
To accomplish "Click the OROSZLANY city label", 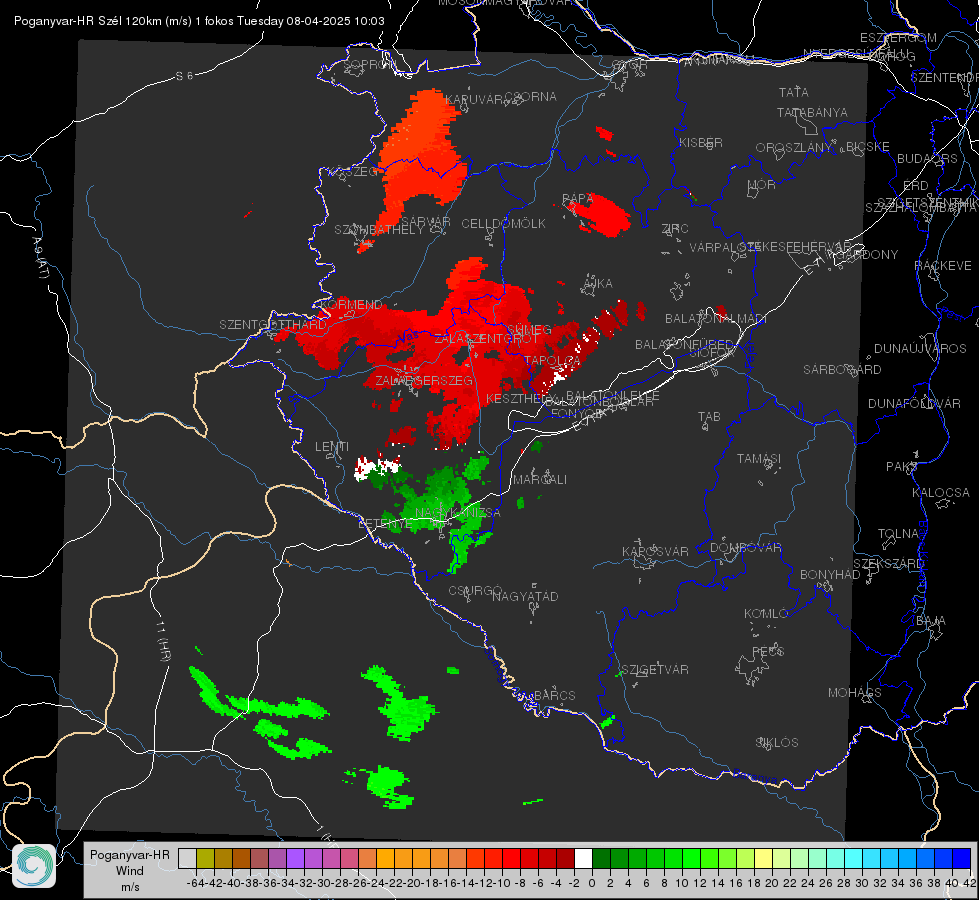I will point(794,148).
